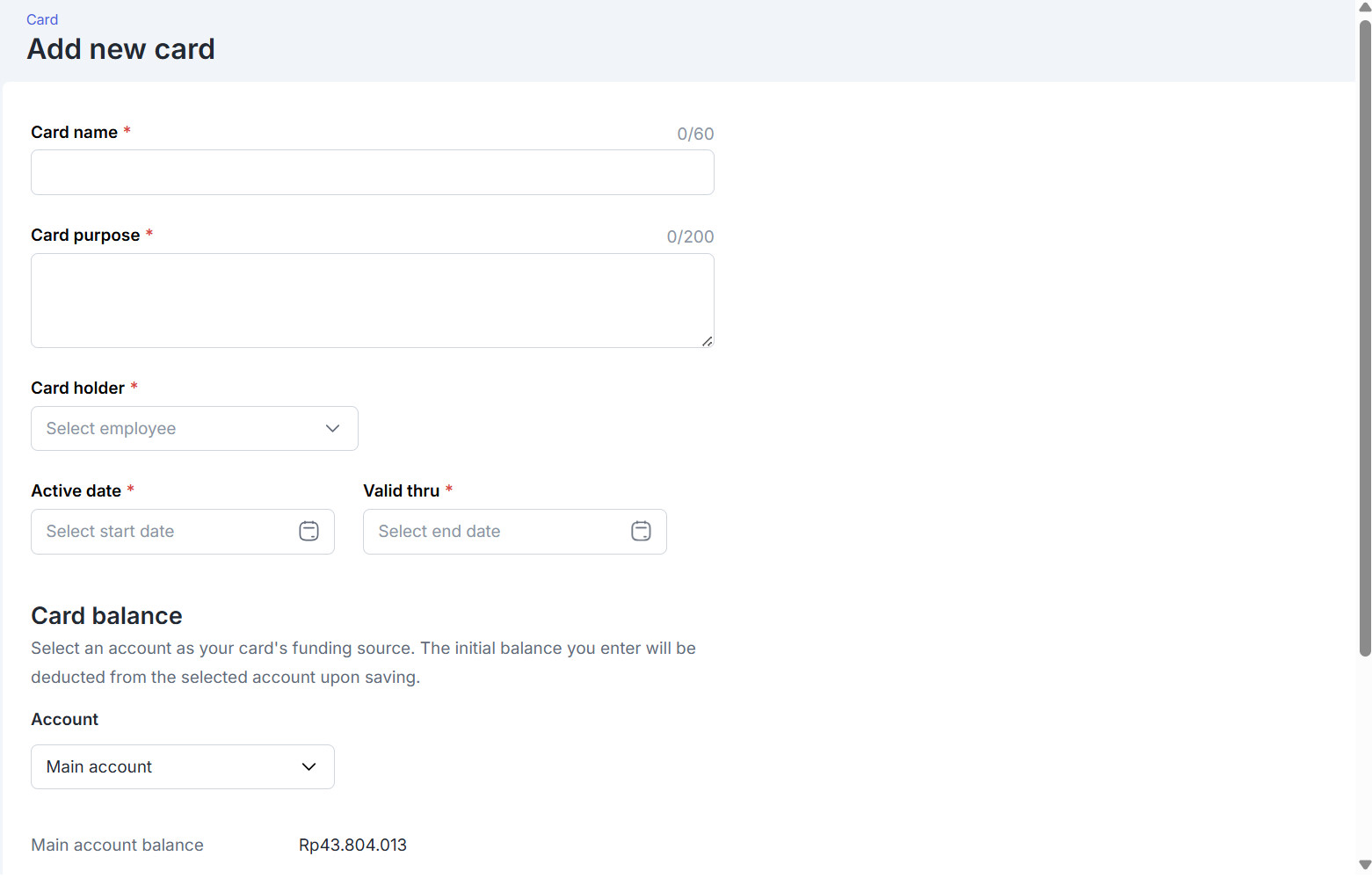Viewport: 1372px width, 878px height.
Task: Click the scrollbar down arrow
Action: (x=1364, y=865)
